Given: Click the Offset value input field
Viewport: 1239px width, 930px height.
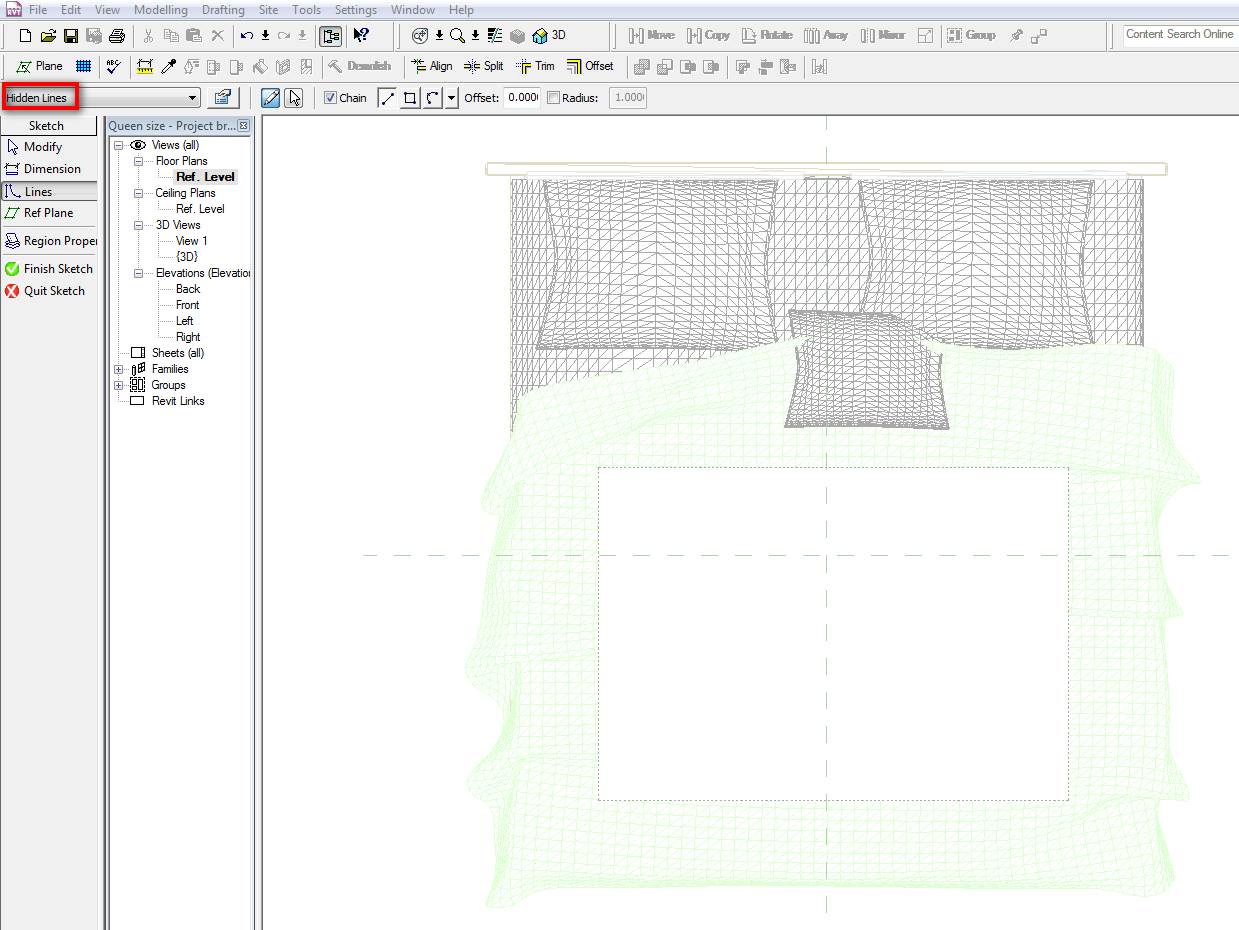Looking at the screenshot, I should coord(521,98).
